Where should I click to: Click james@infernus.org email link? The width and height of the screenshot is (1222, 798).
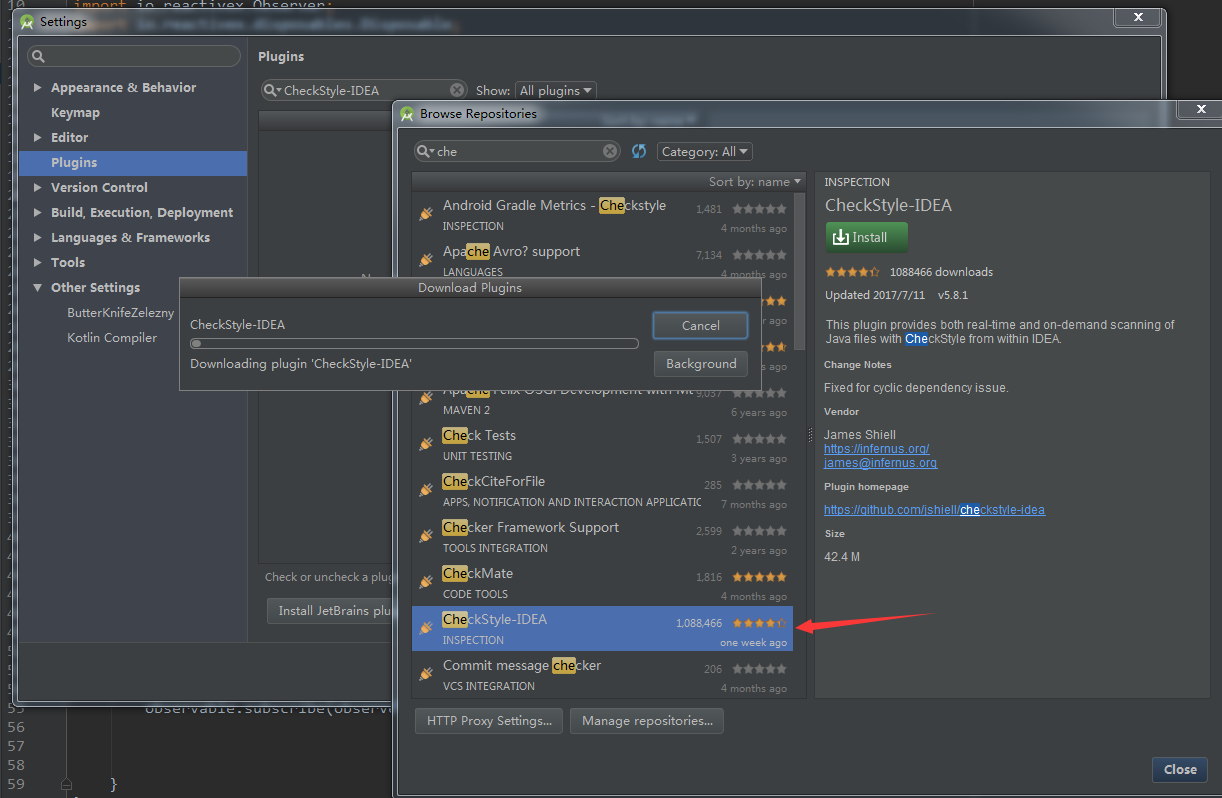point(880,463)
